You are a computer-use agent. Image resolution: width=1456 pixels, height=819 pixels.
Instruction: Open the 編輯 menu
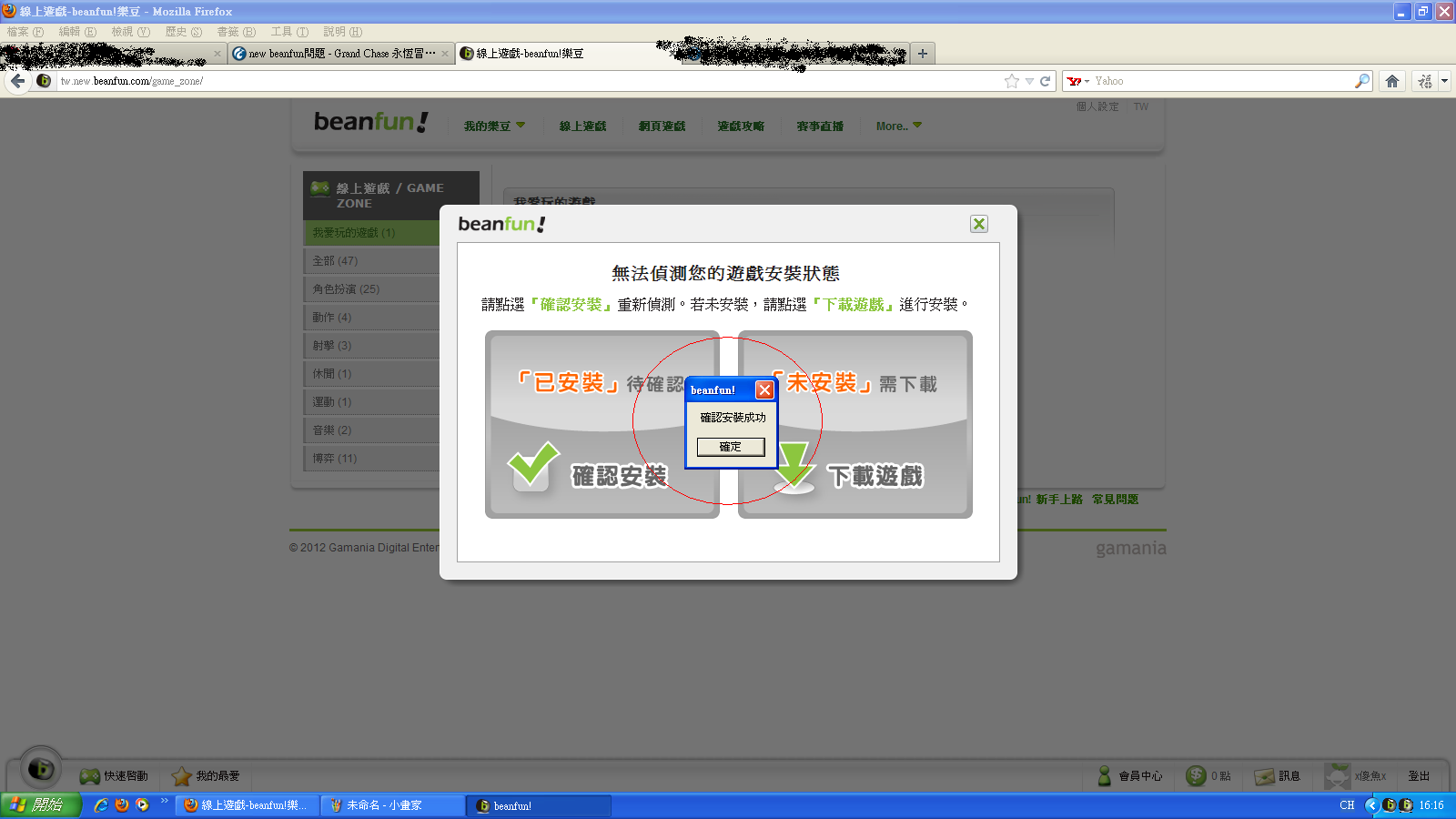77,32
